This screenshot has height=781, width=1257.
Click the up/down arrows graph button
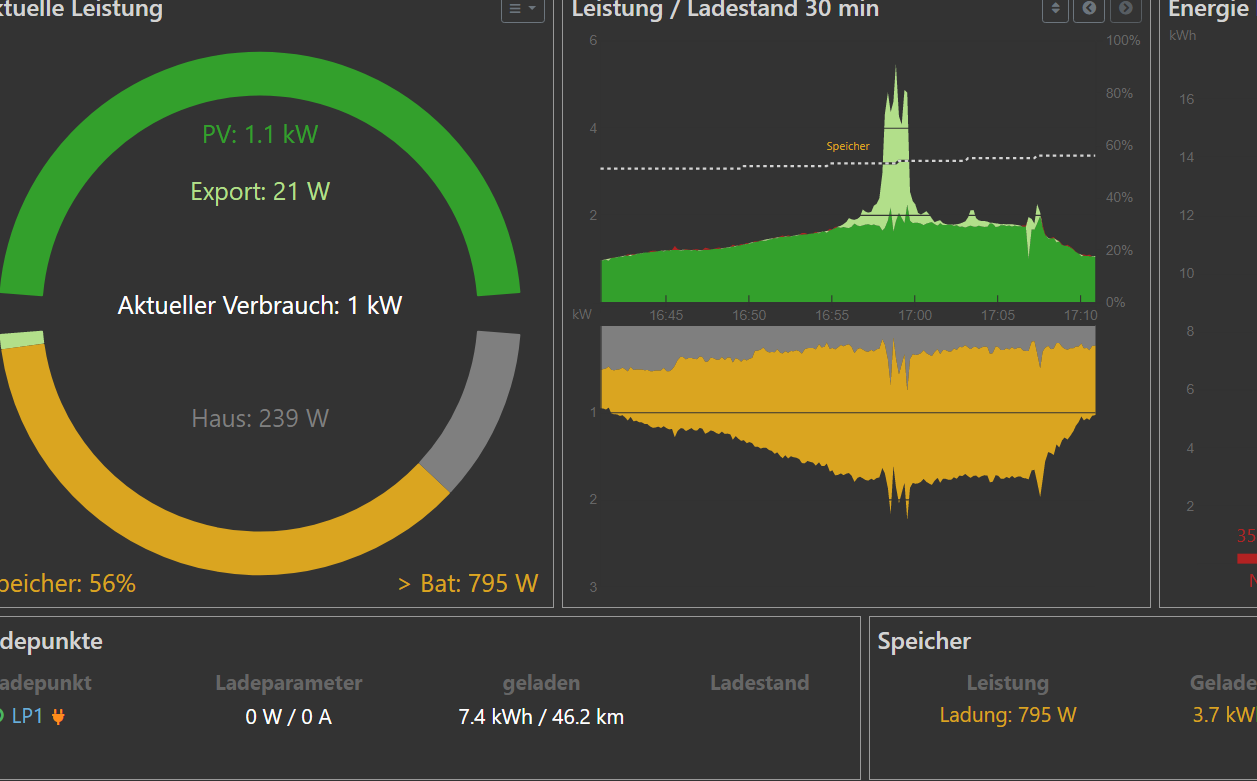click(x=1055, y=9)
